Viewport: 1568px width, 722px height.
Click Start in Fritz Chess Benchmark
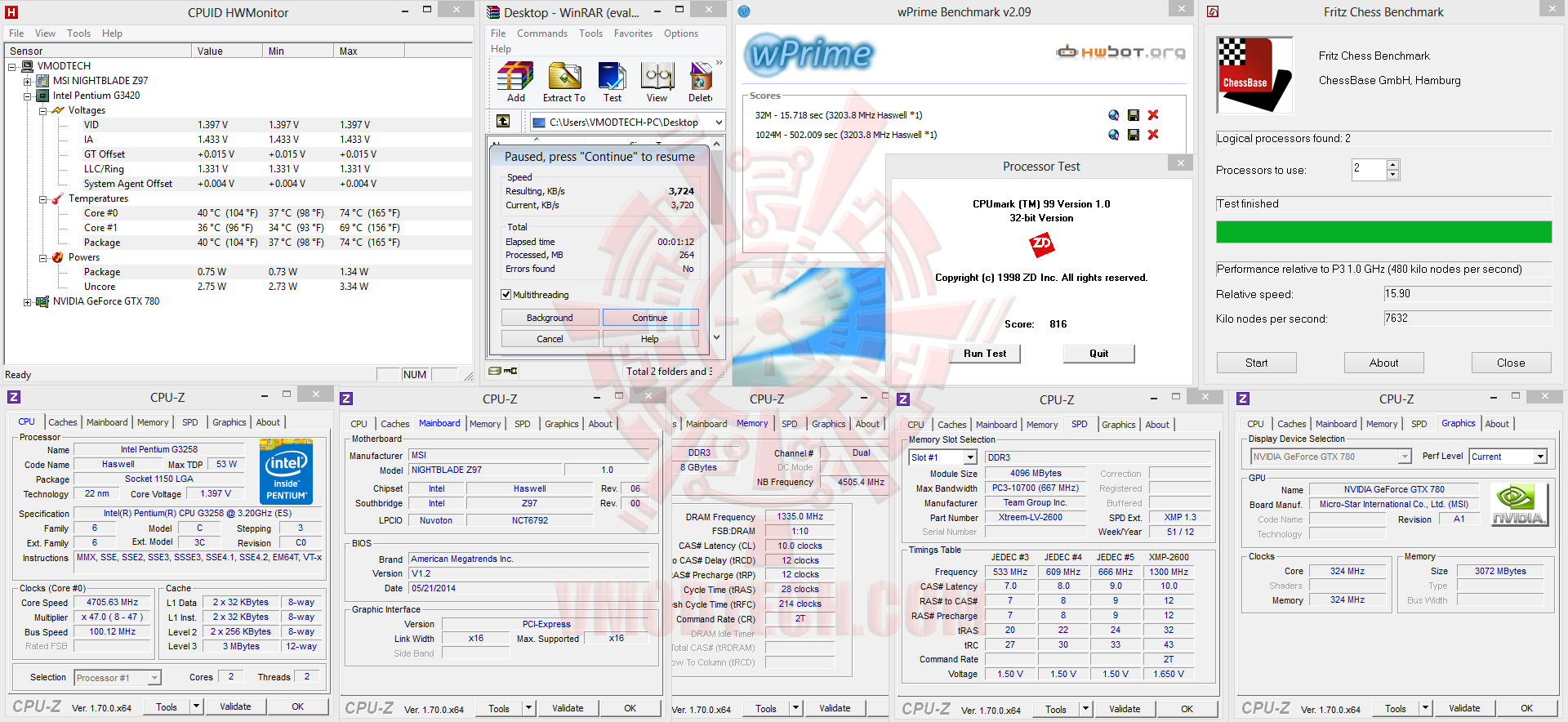click(1256, 363)
